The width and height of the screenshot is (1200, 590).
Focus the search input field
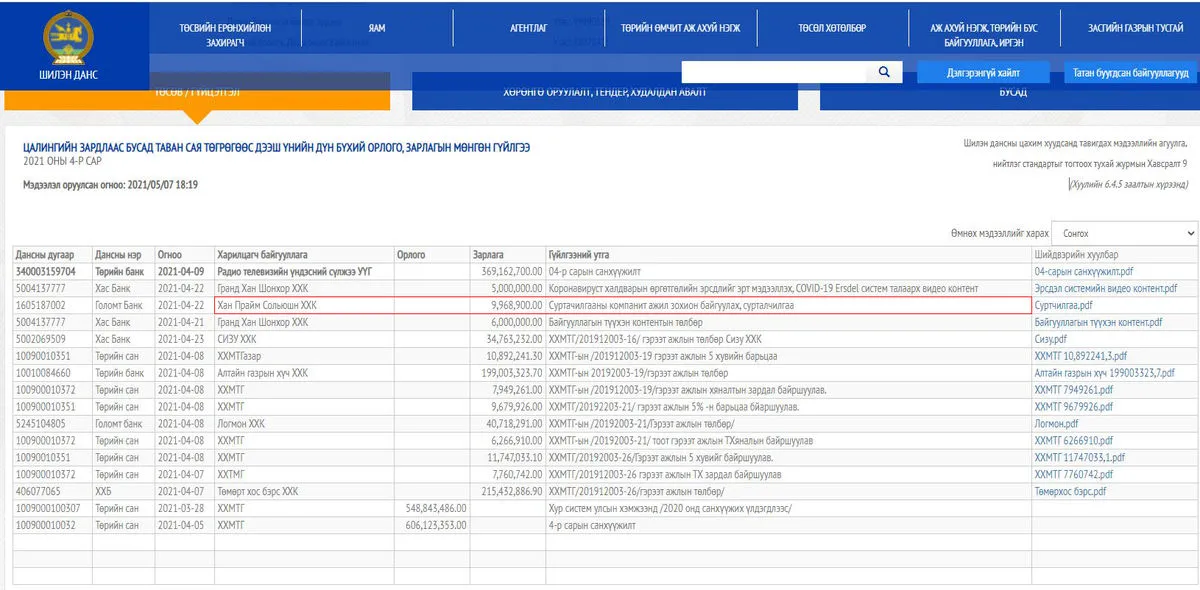coord(776,72)
